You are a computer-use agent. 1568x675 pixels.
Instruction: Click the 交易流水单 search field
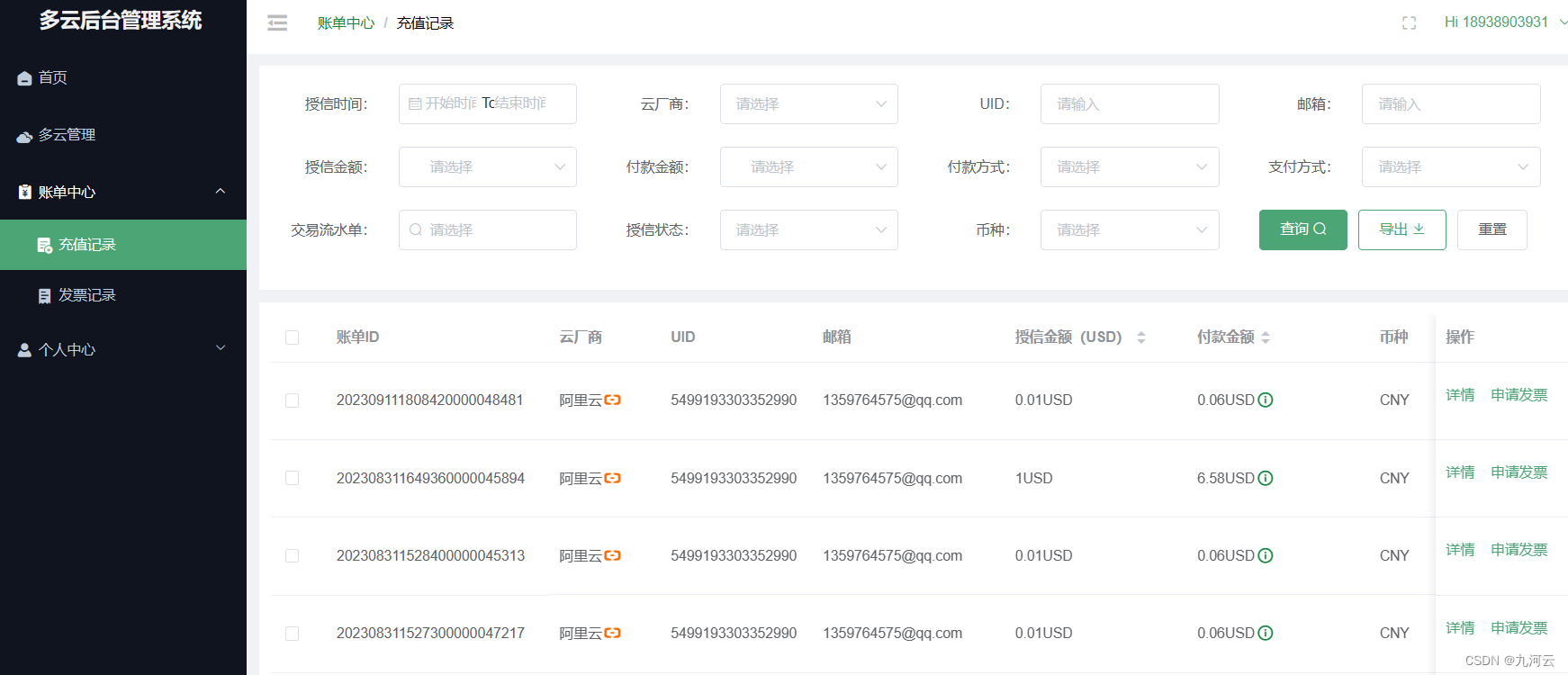coord(487,229)
